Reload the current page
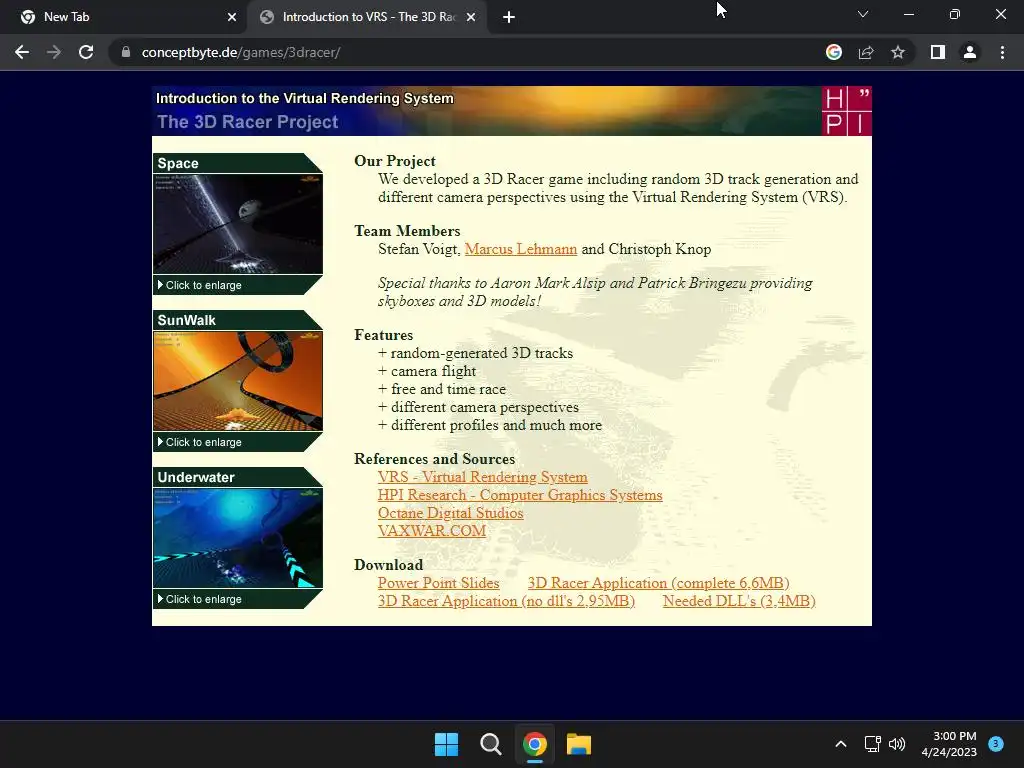Viewport: 1024px width, 768px height. coord(86,52)
